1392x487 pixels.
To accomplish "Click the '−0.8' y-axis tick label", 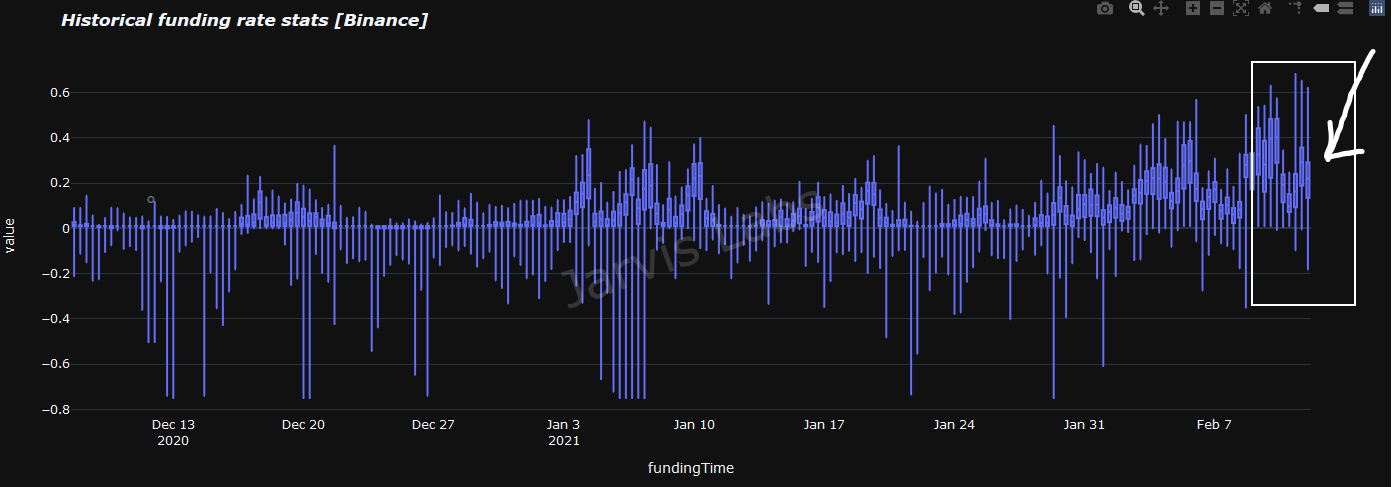I will (x=54, y=409).
